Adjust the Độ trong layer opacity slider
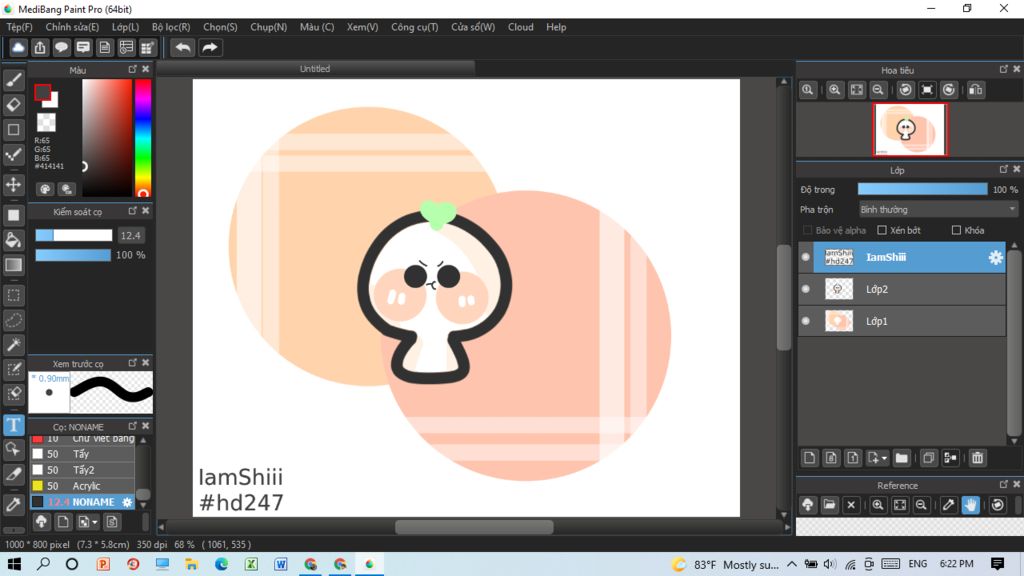 click(x=922, y=189)
